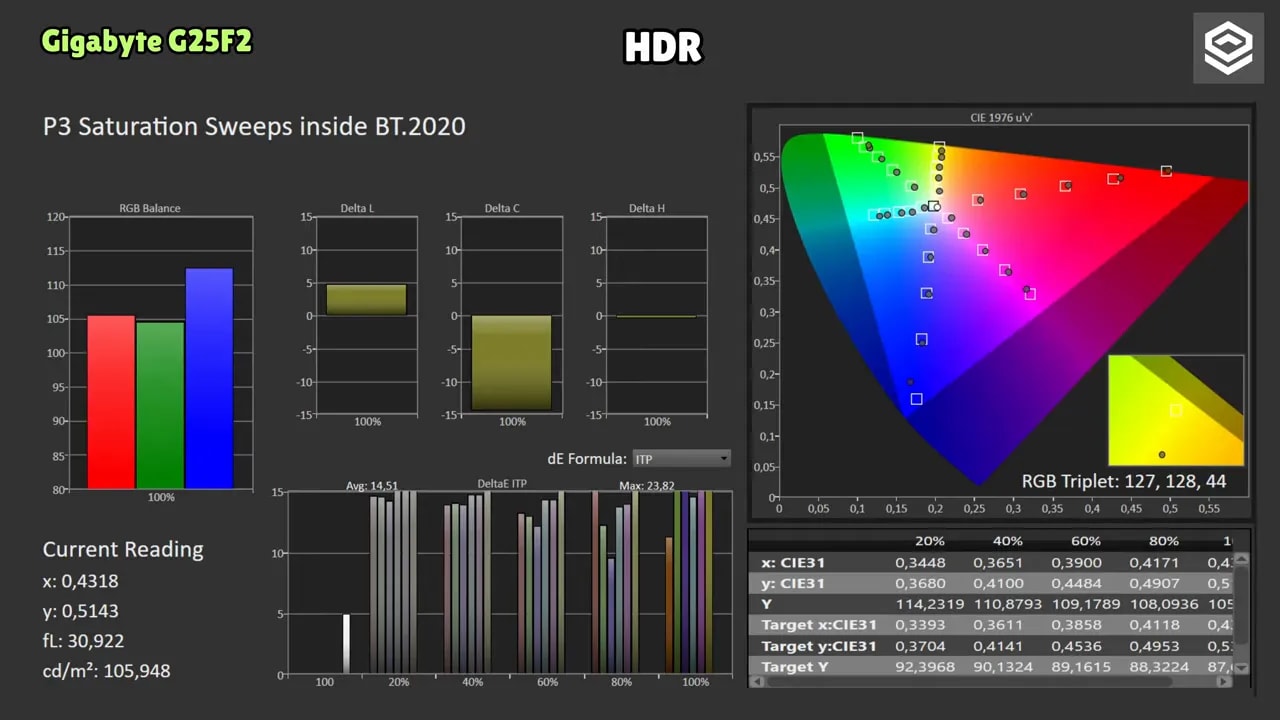This screenshot has width=1280, height=720.
Task: Select the 'x: CIE31' row header
Action: click(x=793, y=563)
